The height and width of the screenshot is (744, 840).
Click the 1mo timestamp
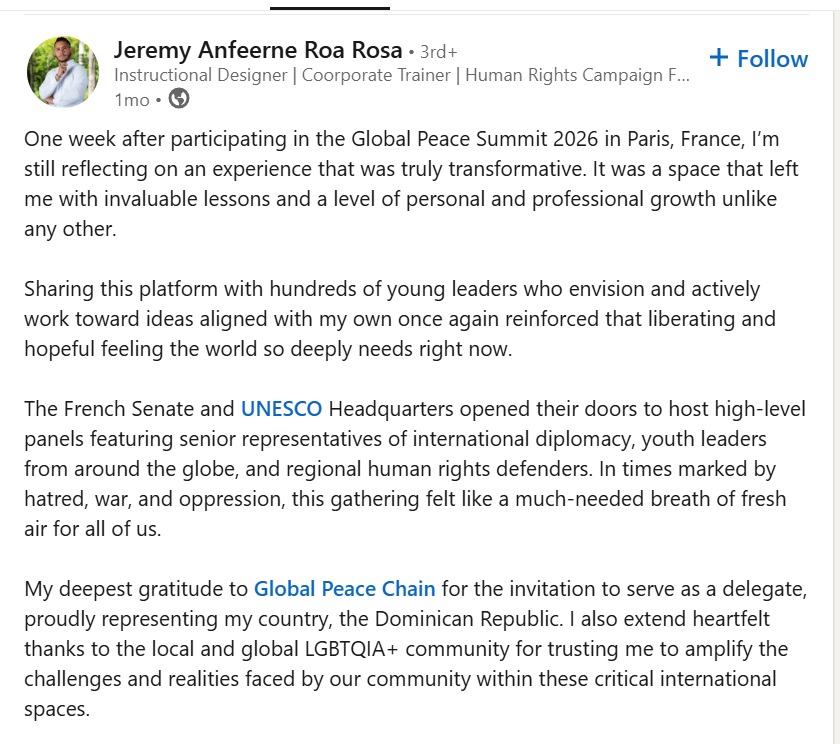133,101
